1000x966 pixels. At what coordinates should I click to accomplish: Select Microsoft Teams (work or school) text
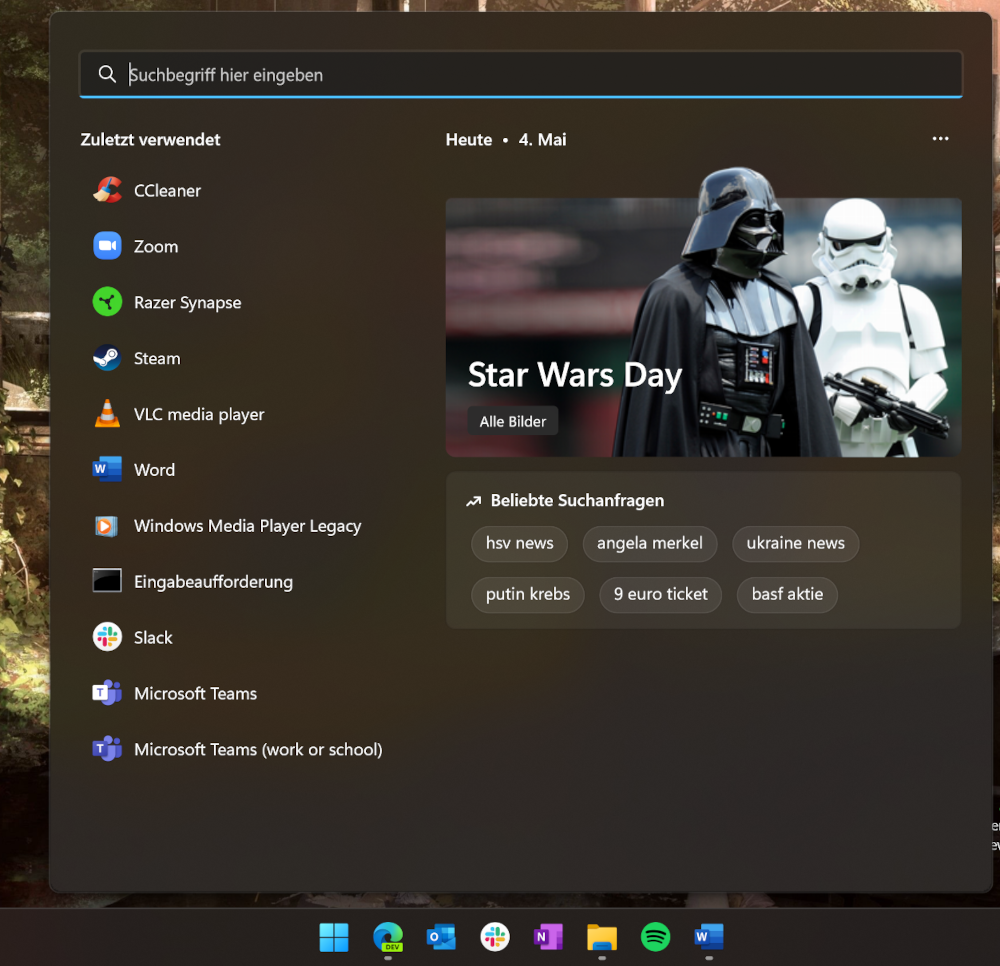click(x=258, y=750)
